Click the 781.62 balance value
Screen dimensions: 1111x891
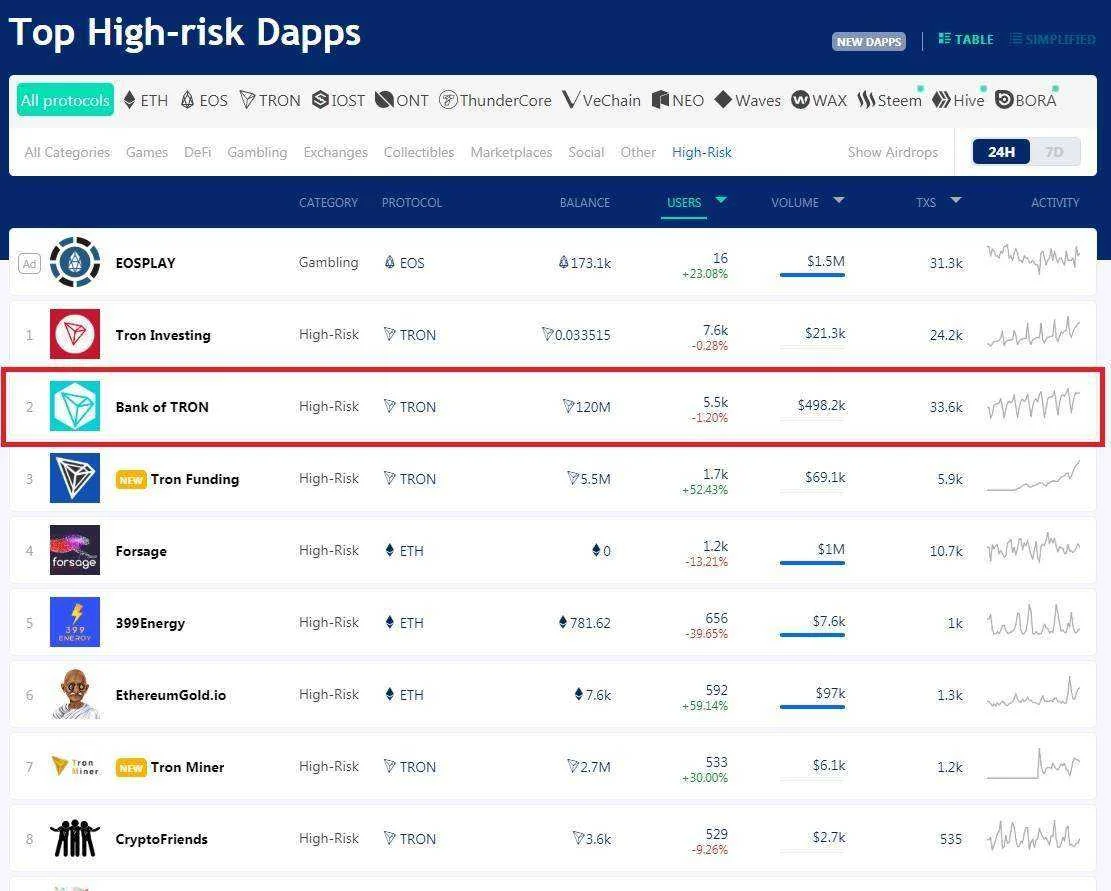pyautogui.click(x=585, y=623)
